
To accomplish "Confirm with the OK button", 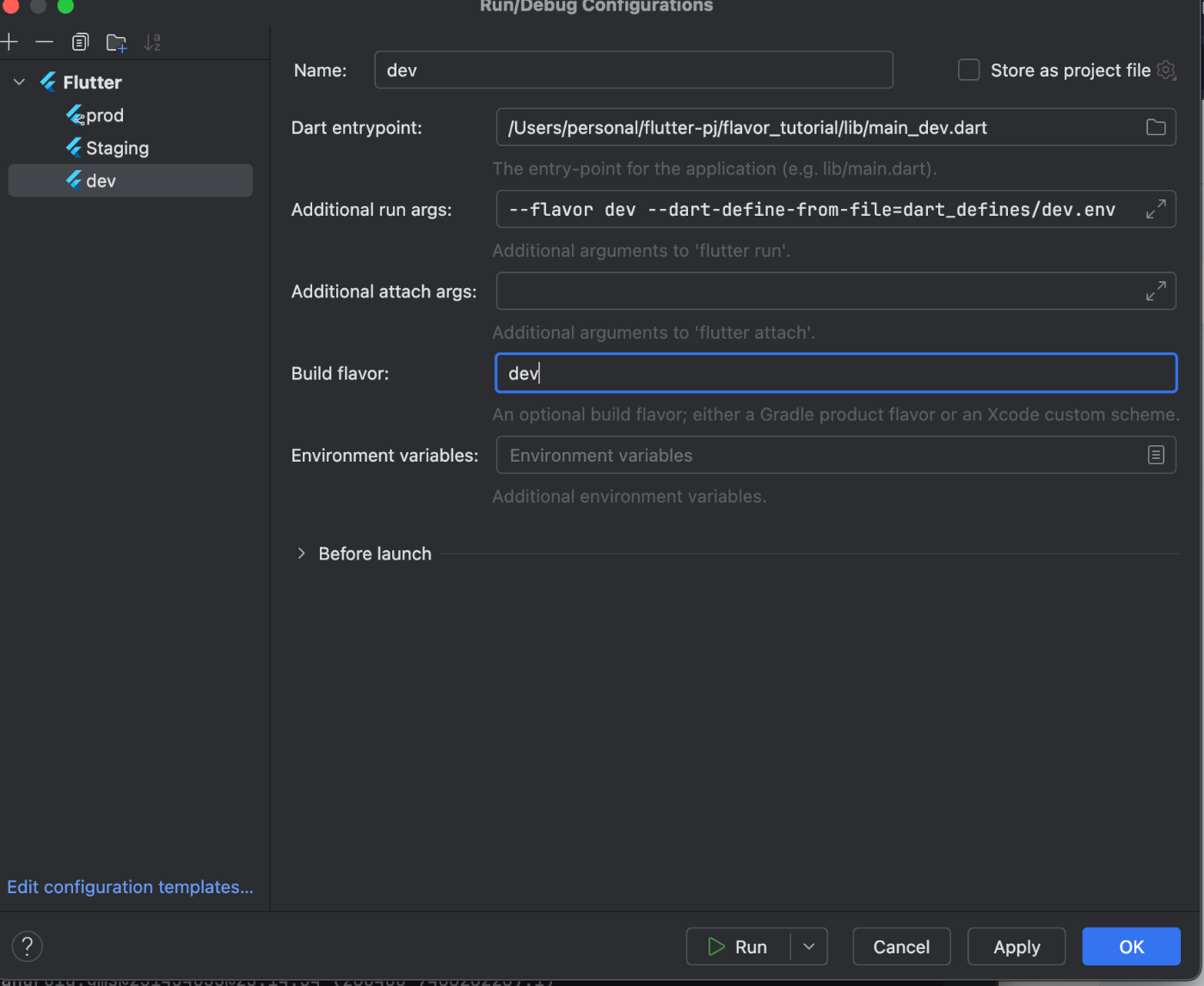I will click(1131, 946).
